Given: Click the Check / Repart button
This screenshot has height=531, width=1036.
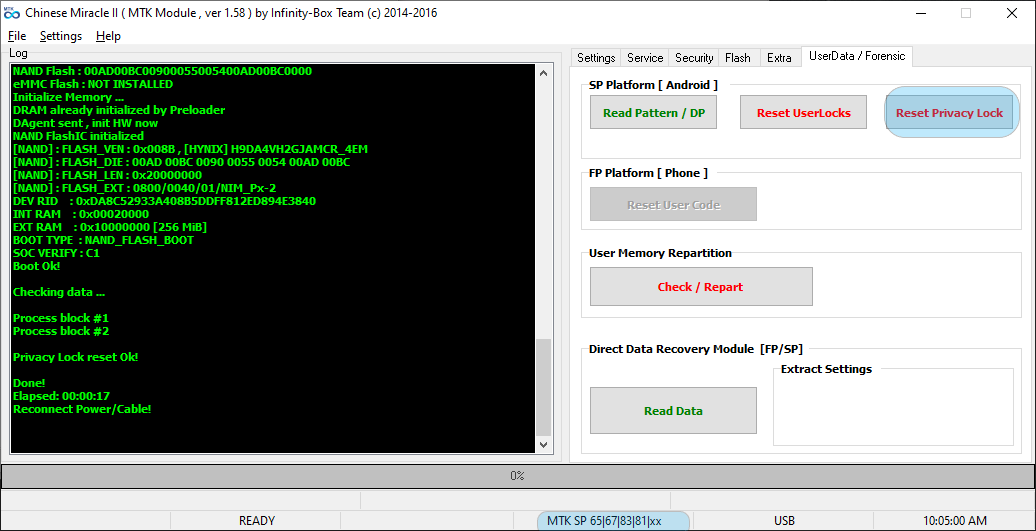Looking at the screenshot, I should 701,287.
